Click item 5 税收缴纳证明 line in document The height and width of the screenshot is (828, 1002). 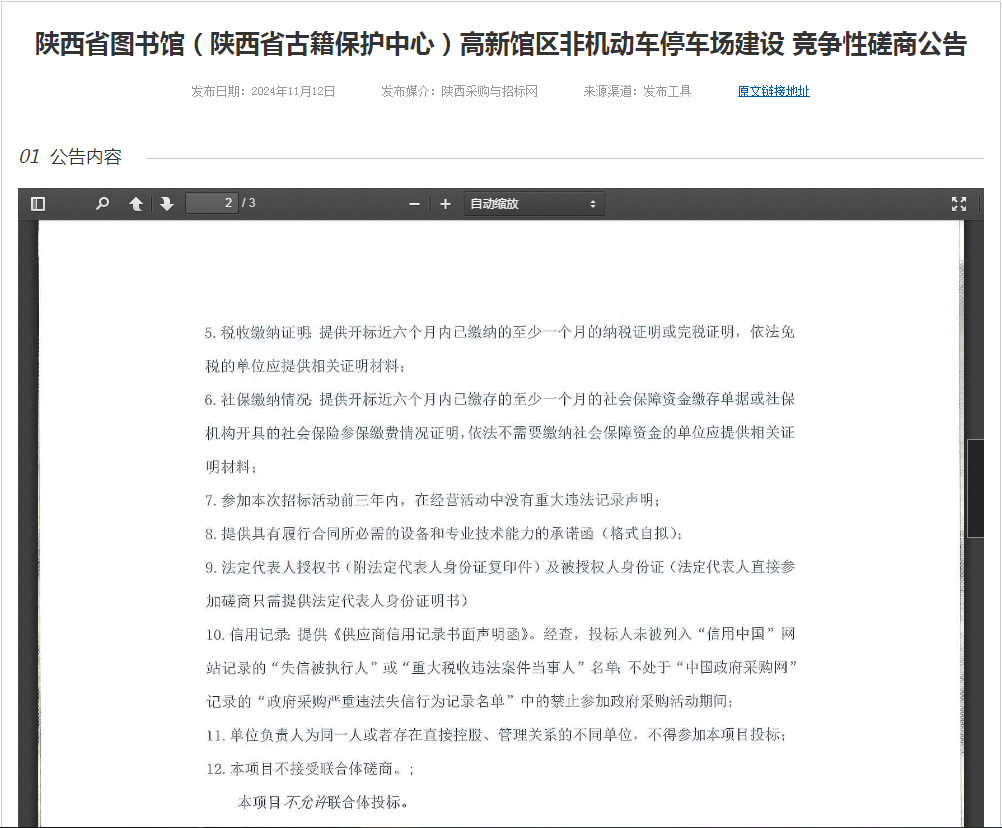point(499,332)
